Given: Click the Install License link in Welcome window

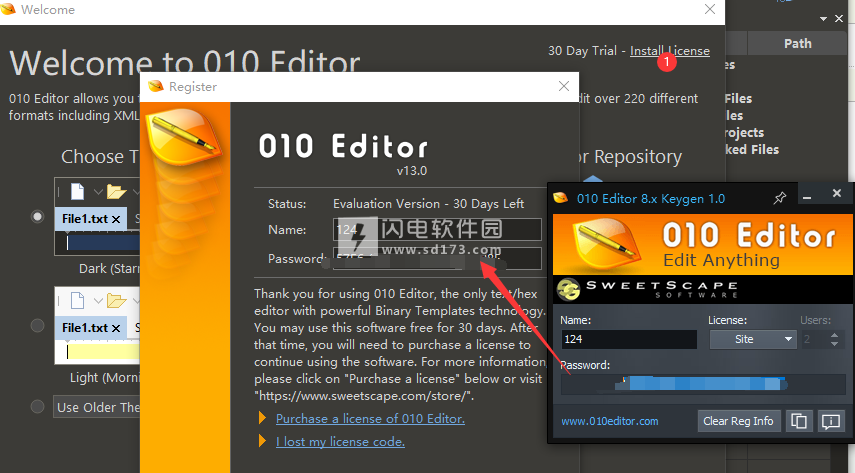Looking at the screenshot, I should coord(670,51).
